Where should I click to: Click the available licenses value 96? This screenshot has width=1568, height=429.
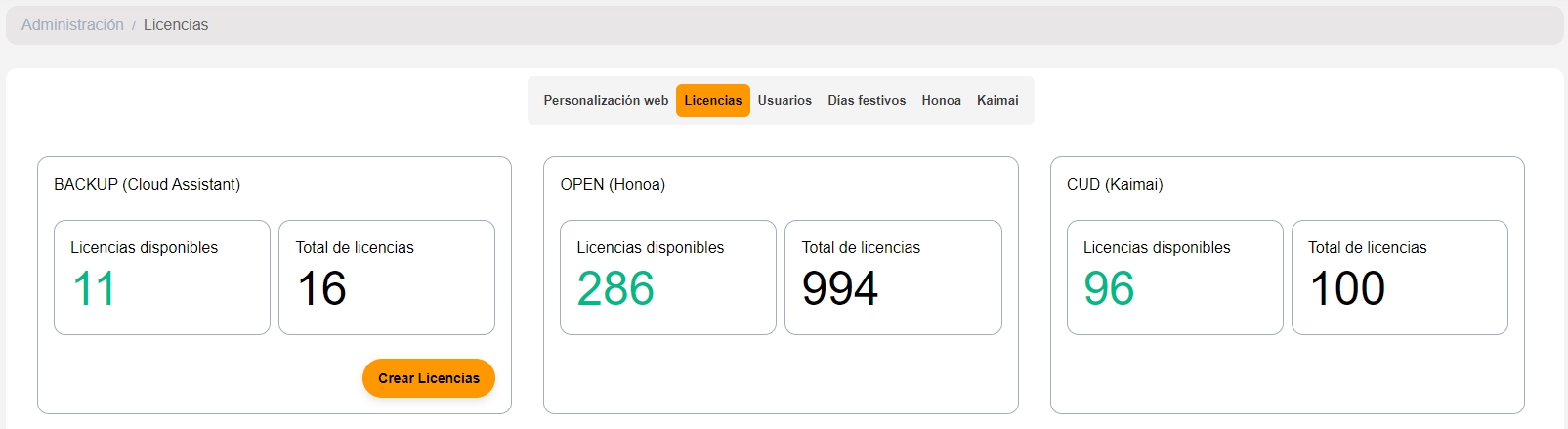(x=1109, y=289)
